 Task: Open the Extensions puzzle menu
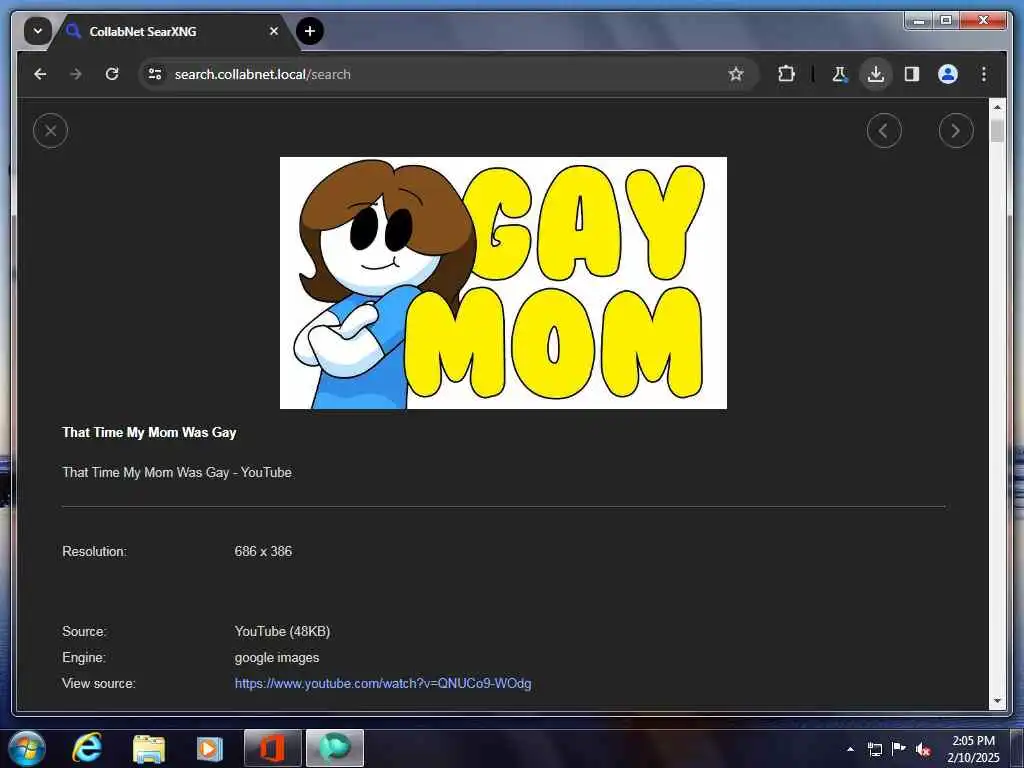786,74
